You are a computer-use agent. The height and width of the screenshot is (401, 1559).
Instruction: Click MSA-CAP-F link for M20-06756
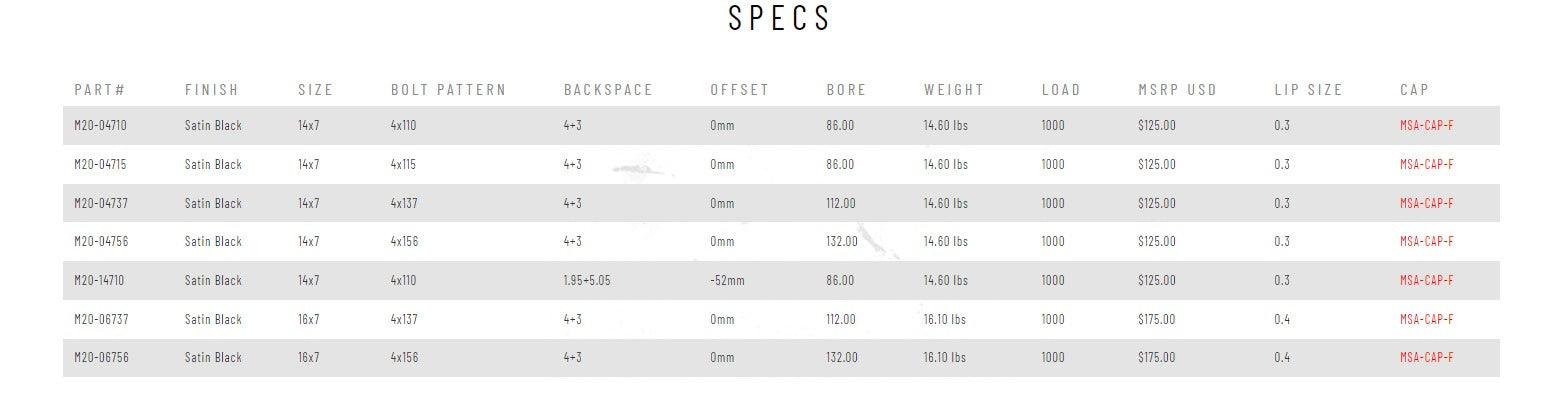click(x=1426, y=358)
